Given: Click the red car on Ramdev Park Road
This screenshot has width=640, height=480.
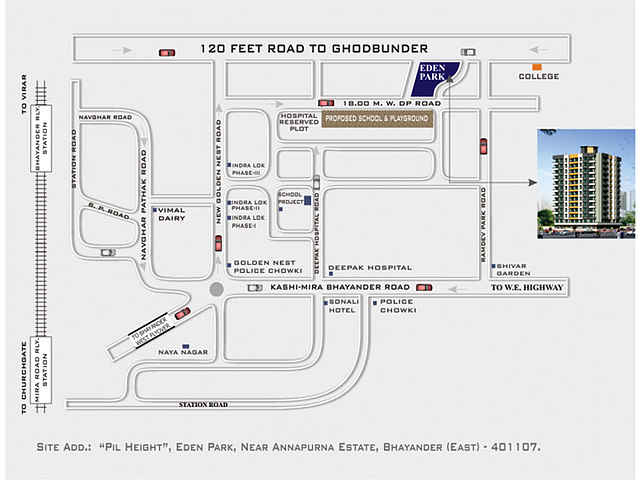Looking at the screenshot, I should click(x=483, y=146).
